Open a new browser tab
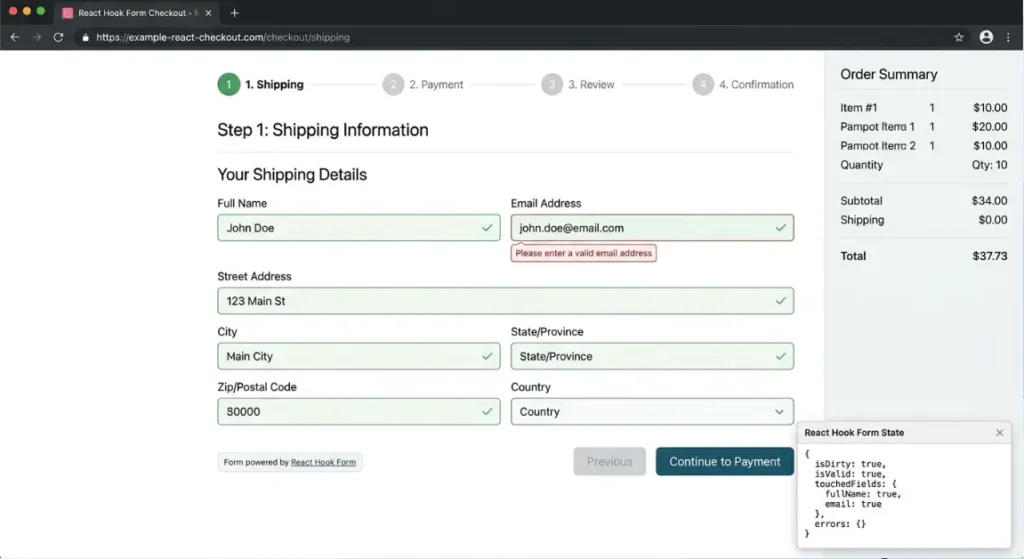 pyautogui.click(x=234, y=12)
